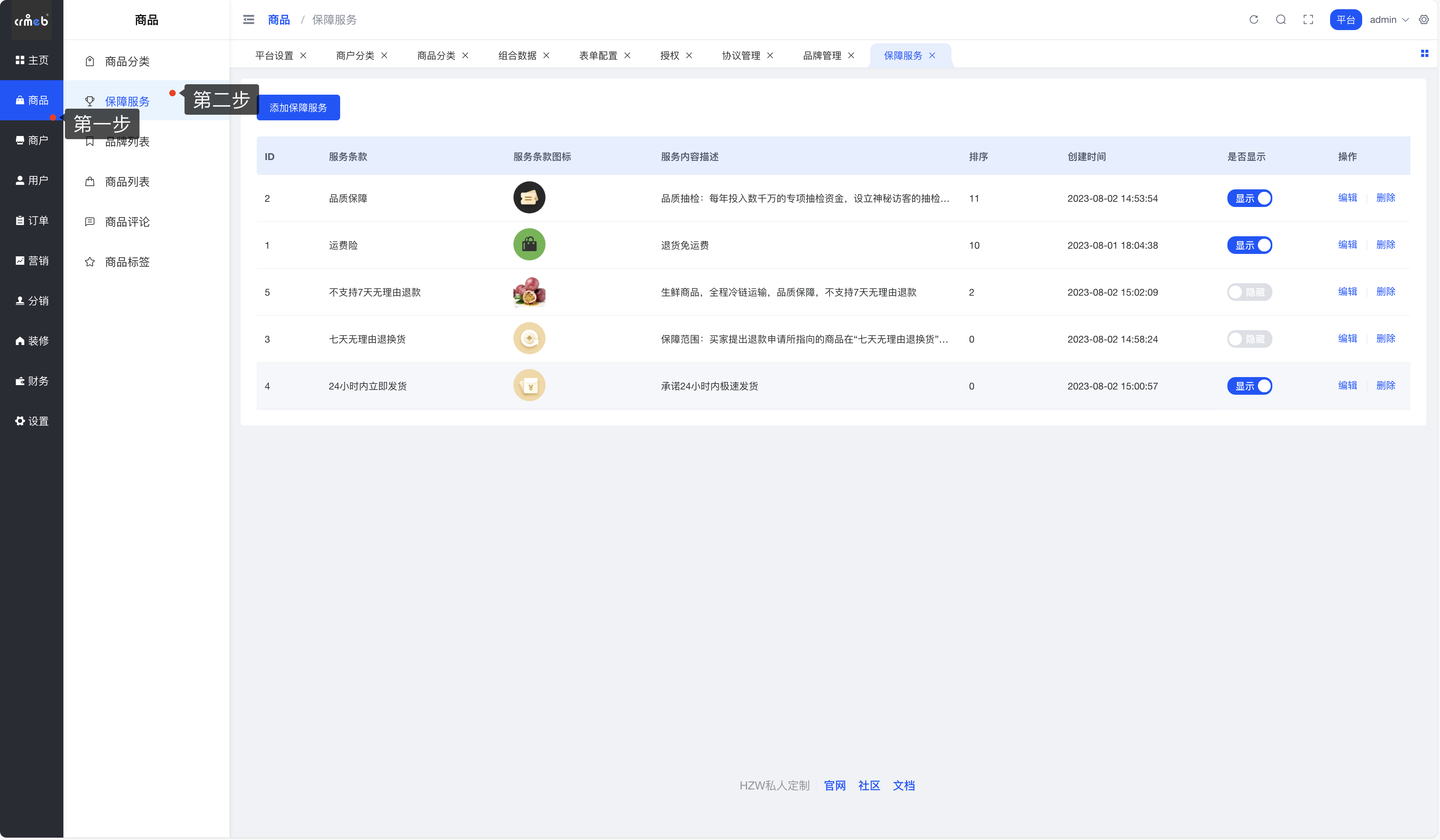Open 财务 in the left sidebar

coord(32,381)
